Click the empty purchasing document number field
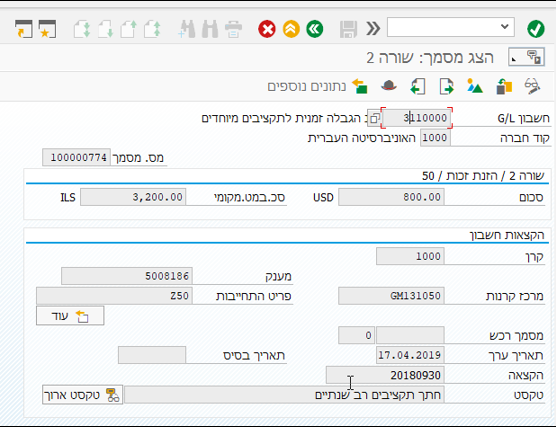Viewport: 556px width, 427px height. click(x=410, y=335)
